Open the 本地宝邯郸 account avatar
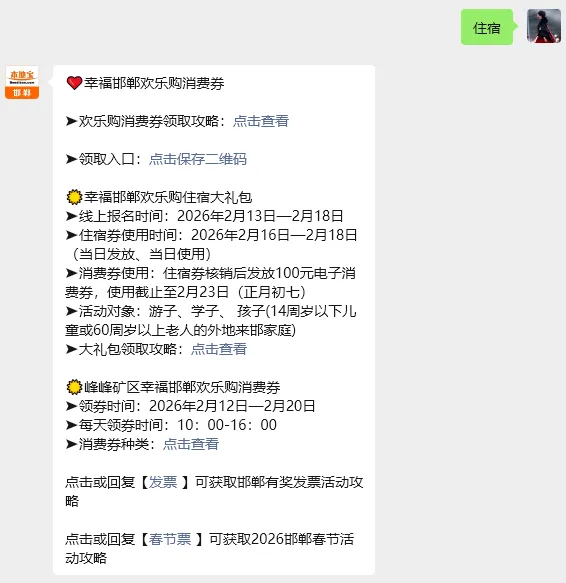The height and width of the screenshot is (583, 566). coord(22,83)
